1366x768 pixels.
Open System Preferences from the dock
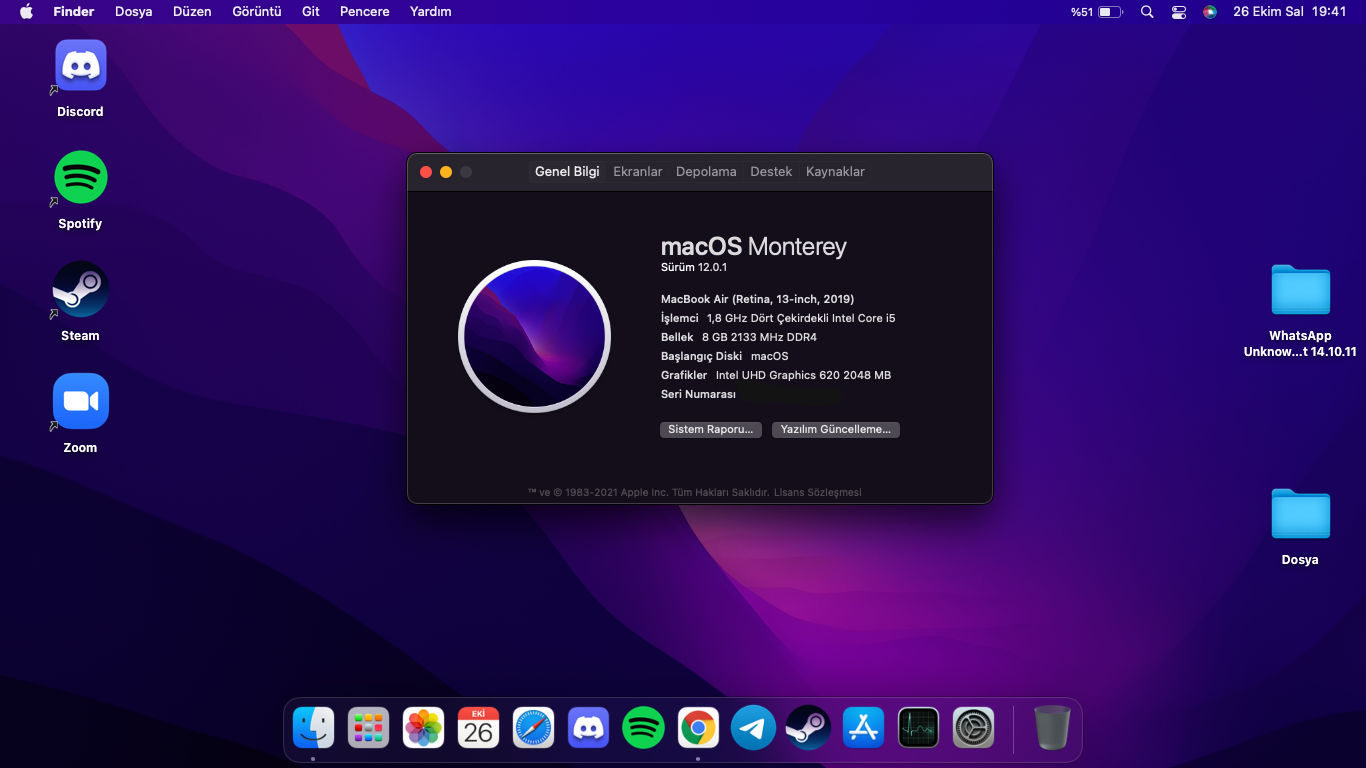[973, 728]
